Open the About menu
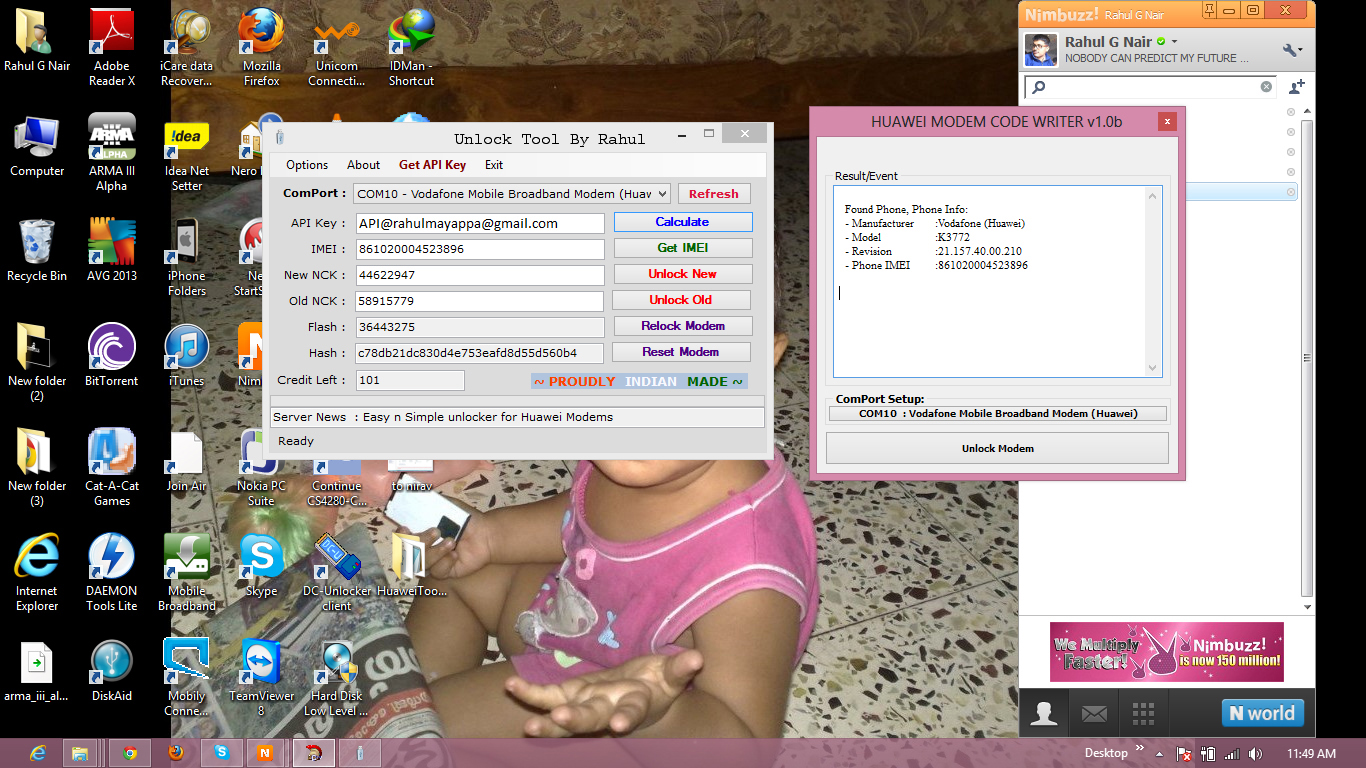The height and width of the screenshot is (768, 1366). [363, 165]
